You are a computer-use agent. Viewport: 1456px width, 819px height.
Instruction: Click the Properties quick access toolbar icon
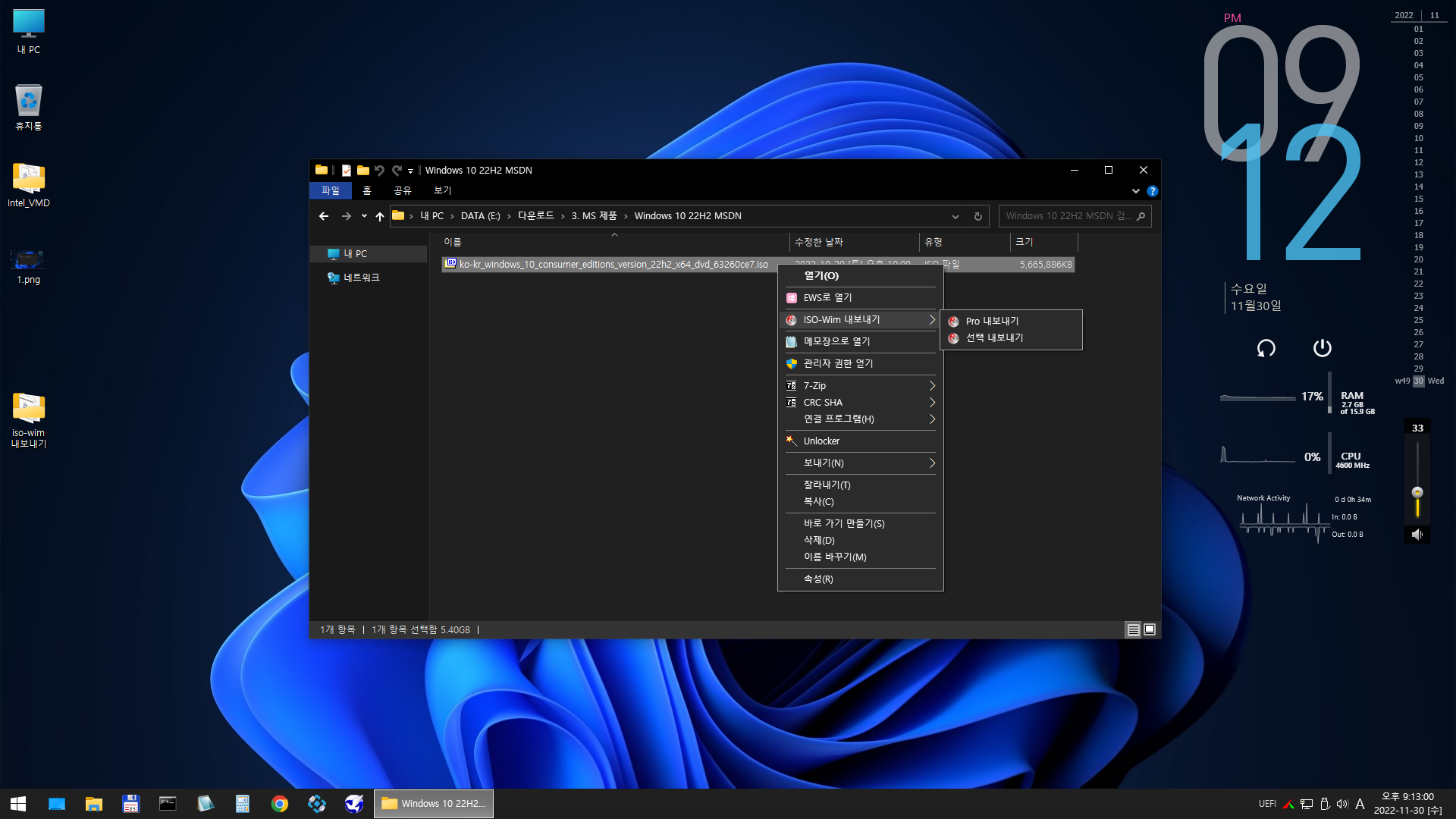point(346,171)
